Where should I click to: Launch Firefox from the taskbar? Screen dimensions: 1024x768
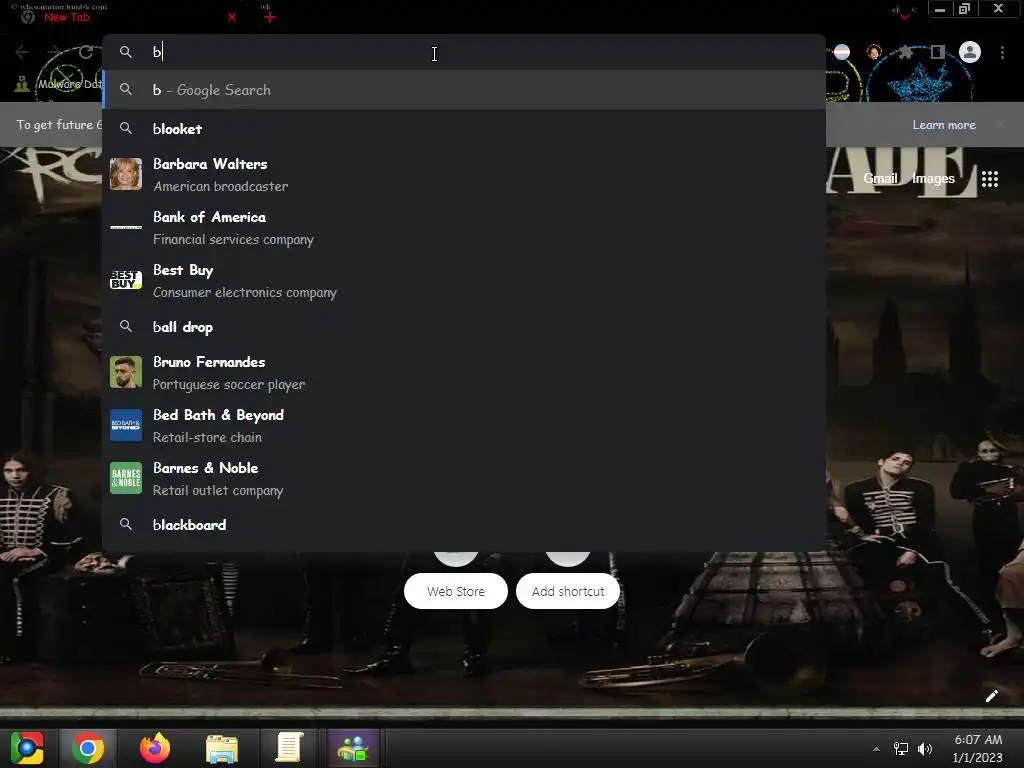(x=155, y=748)
